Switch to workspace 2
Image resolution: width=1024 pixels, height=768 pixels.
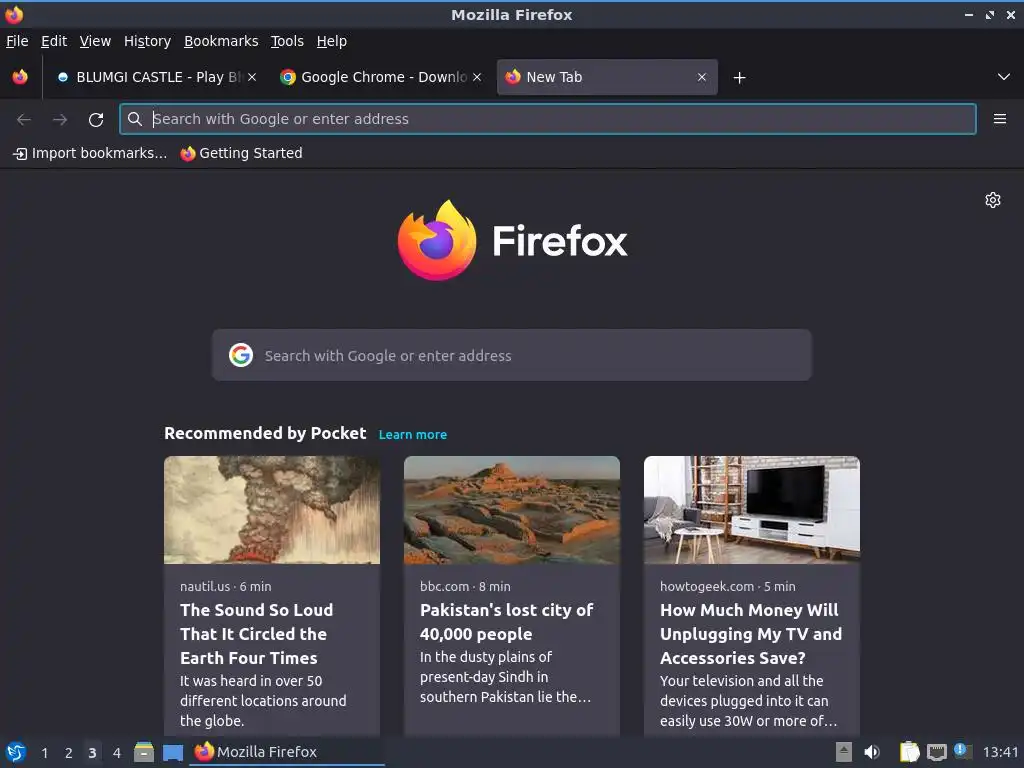pos(69,753)
